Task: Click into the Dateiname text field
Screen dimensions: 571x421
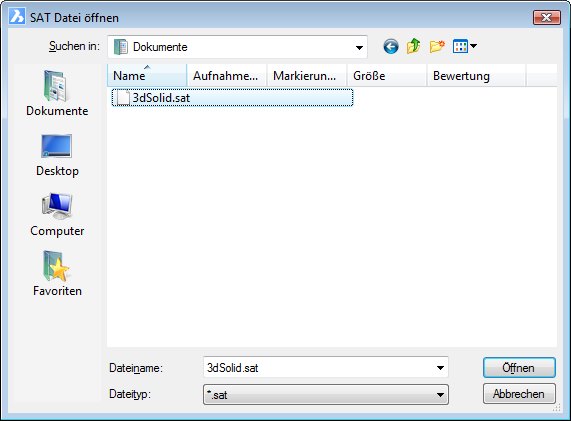Action: tap(319, 368)
